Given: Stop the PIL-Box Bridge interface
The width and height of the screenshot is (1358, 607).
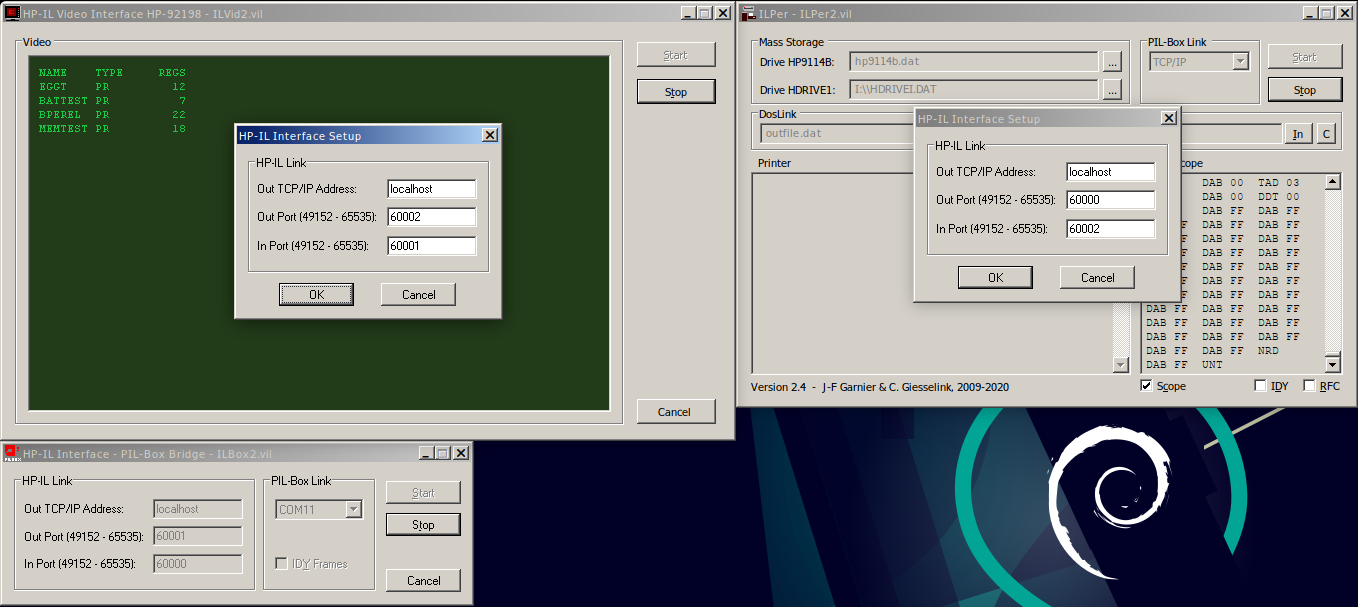Looking at the screenshot, I should pos(423,525).
